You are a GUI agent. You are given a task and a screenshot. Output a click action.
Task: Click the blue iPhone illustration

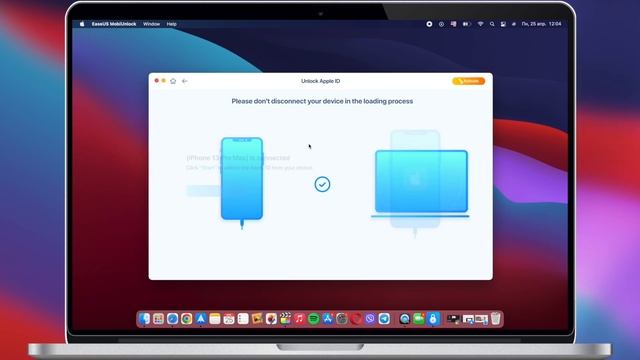242,179
